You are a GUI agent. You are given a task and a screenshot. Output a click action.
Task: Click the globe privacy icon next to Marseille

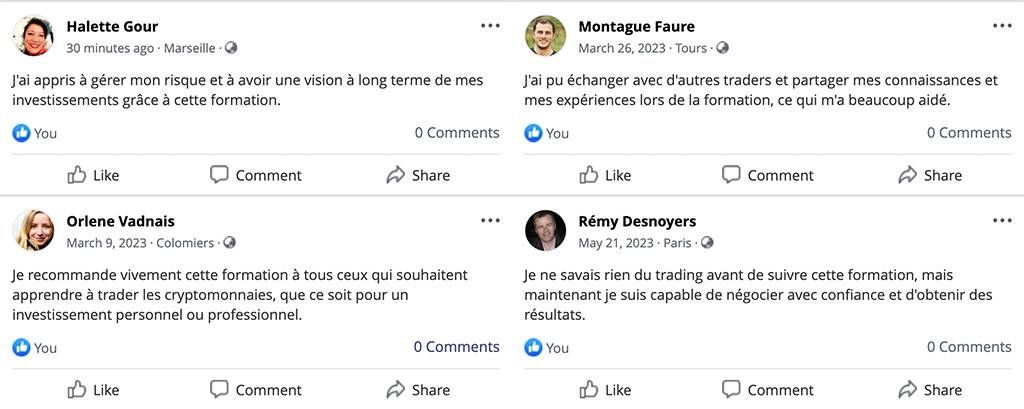pos(231,48)
